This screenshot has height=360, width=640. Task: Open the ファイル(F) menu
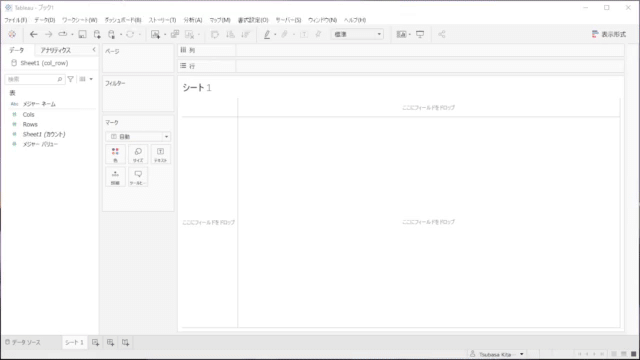[x=16, y=20]
